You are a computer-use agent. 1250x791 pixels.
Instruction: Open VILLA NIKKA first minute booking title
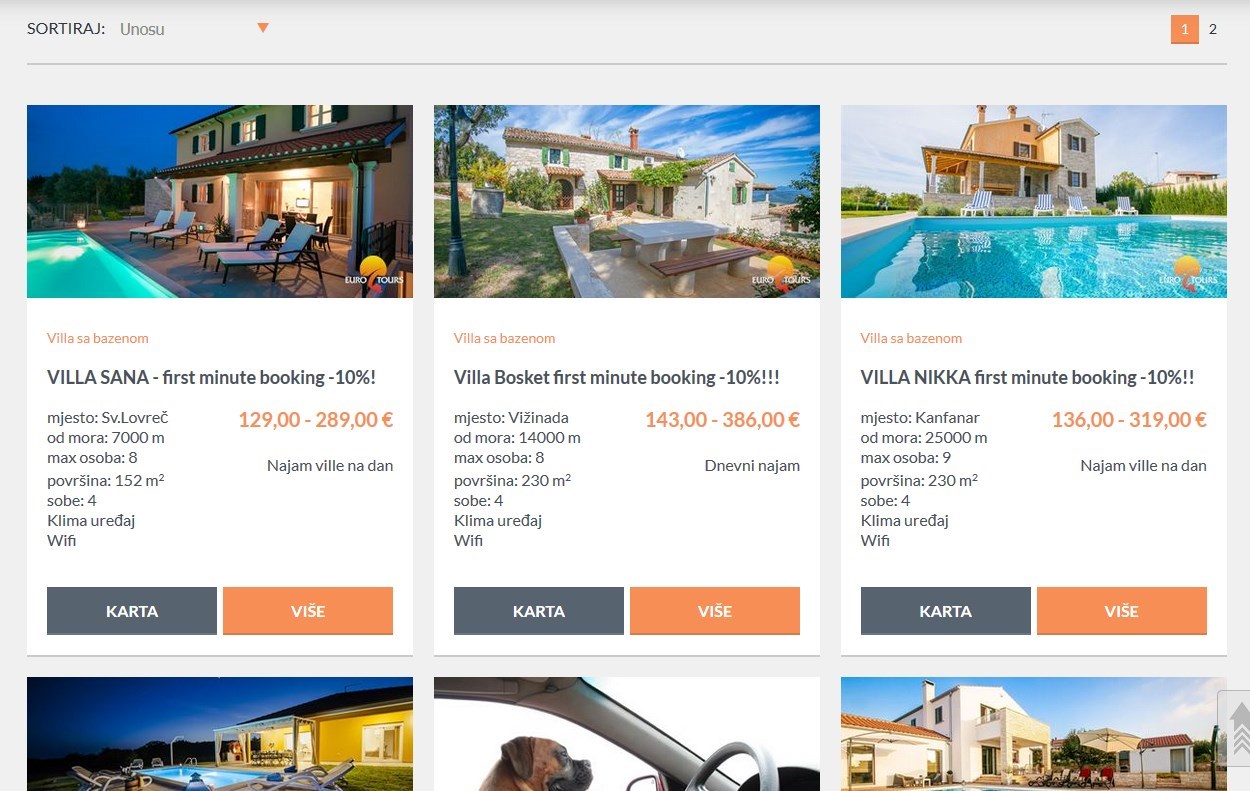tap(1028, 378)
